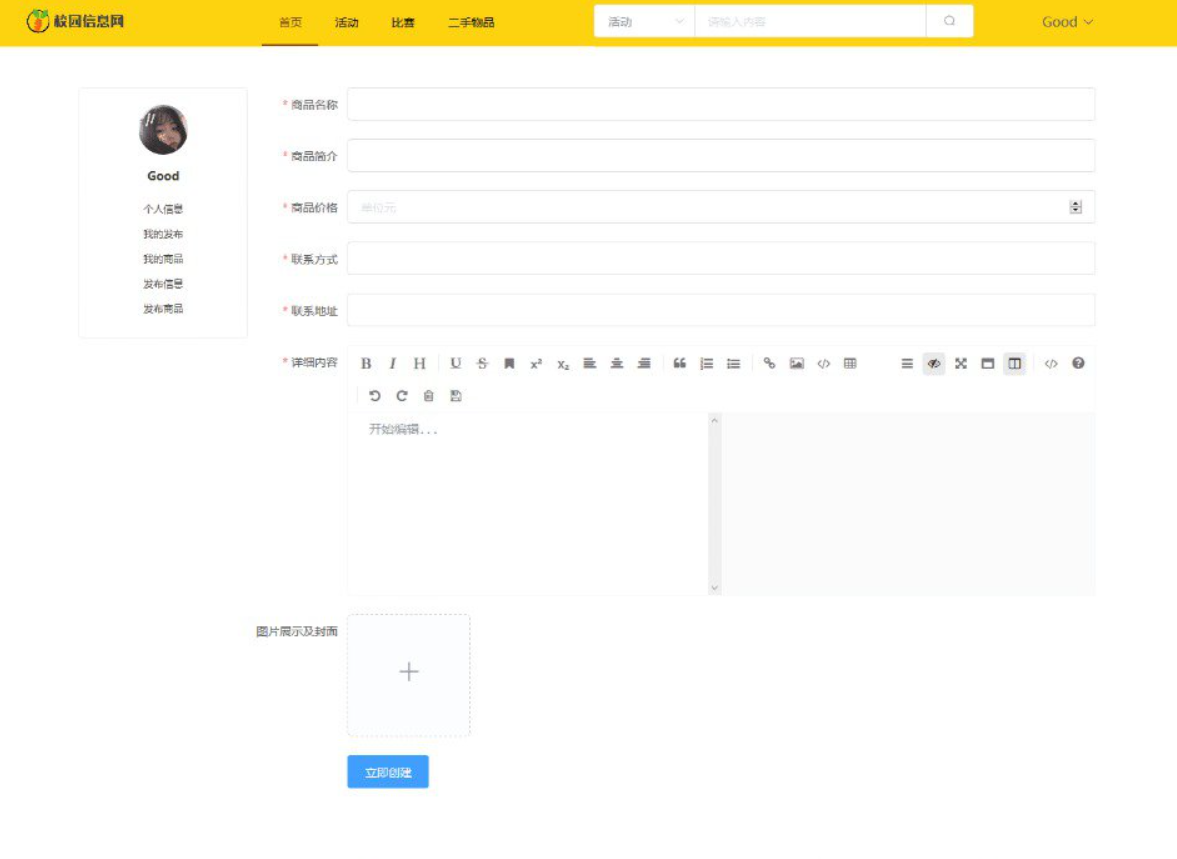This screenshot has width=1177, height=859.
Task: Go to the 二手物品 tab
Action: pos(471,23)
